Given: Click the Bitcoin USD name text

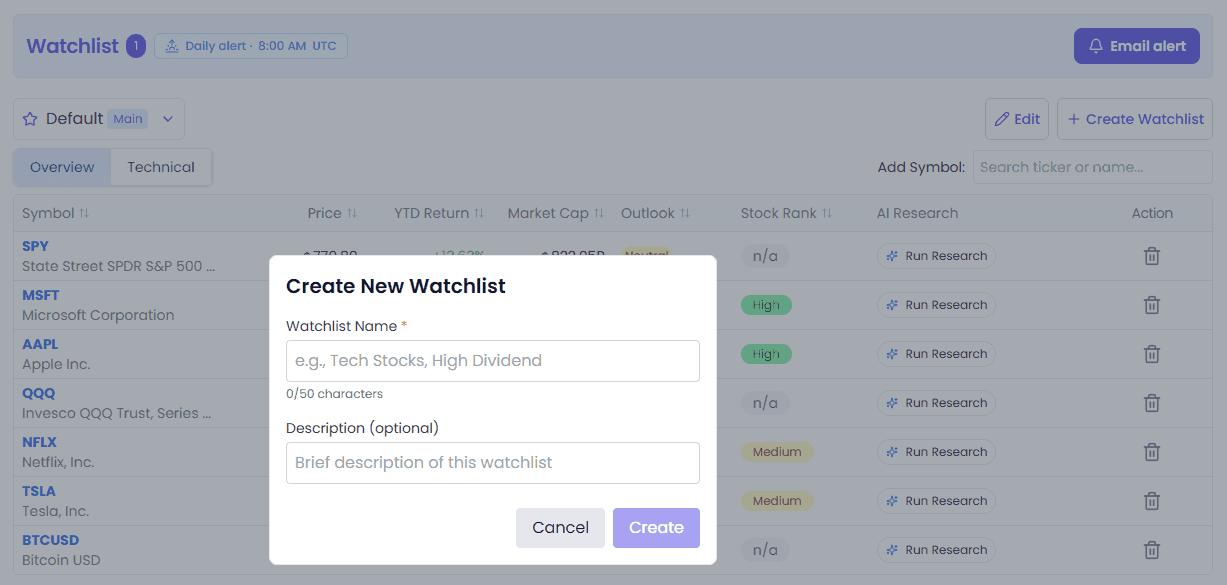Looking at the screenshot, I should coord(61,560).
